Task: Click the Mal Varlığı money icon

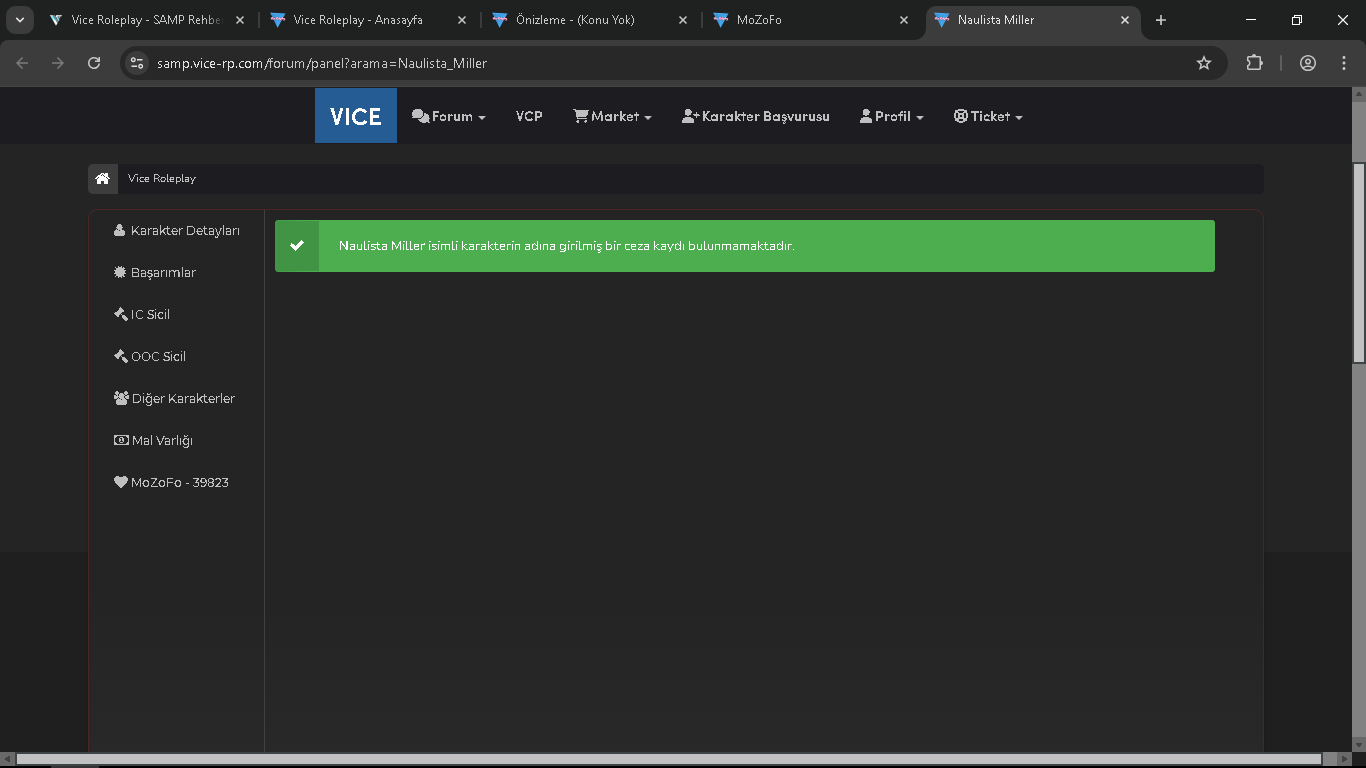Action: pyautogui.click(x=122, y=440)
